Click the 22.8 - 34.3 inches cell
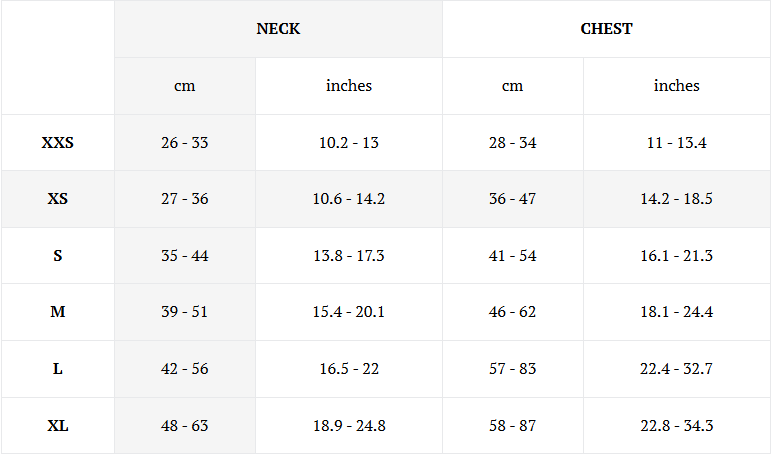 pyautogui.click(x=676, y=426)
